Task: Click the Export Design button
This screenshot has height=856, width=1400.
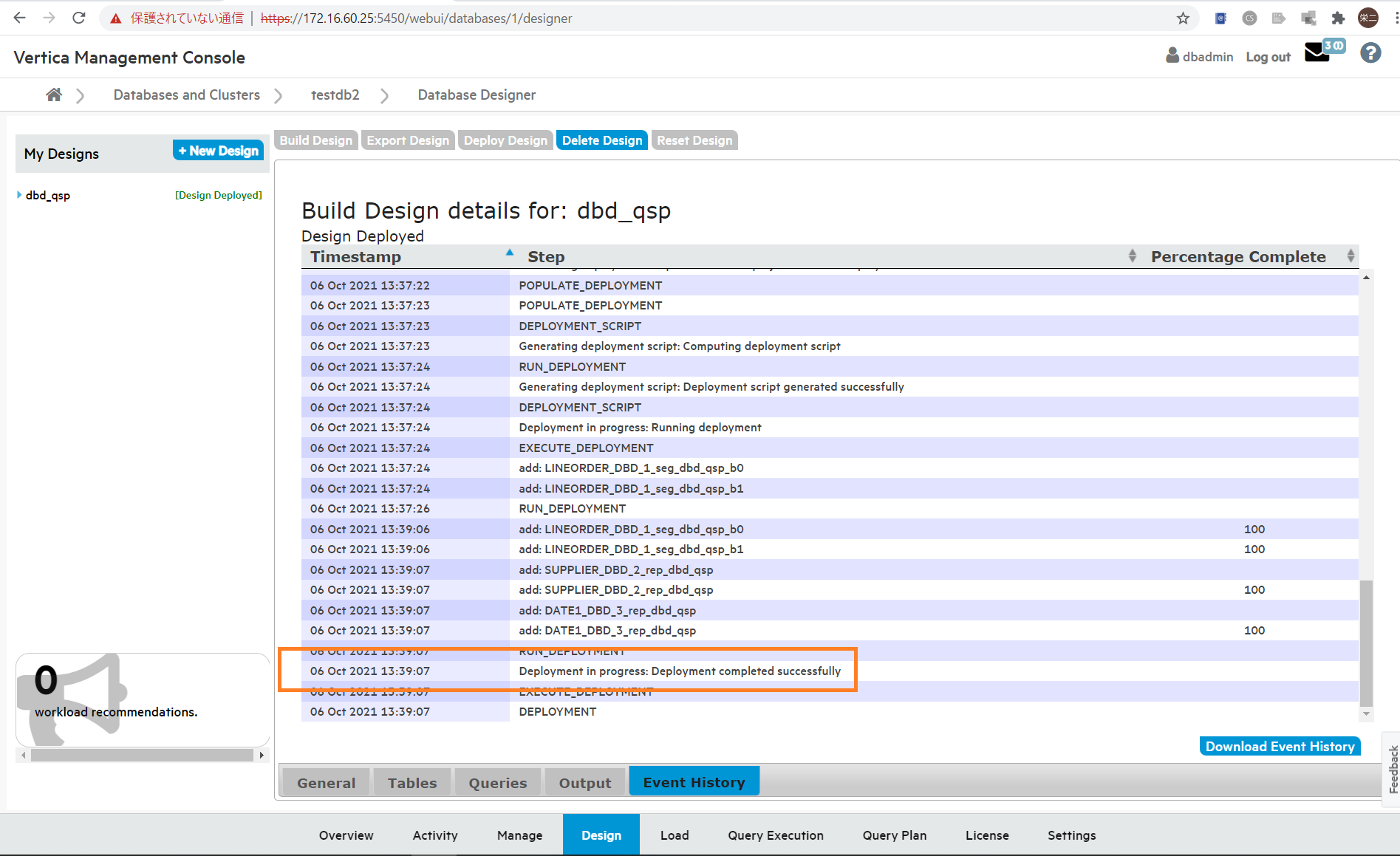Action: [408, 140]
